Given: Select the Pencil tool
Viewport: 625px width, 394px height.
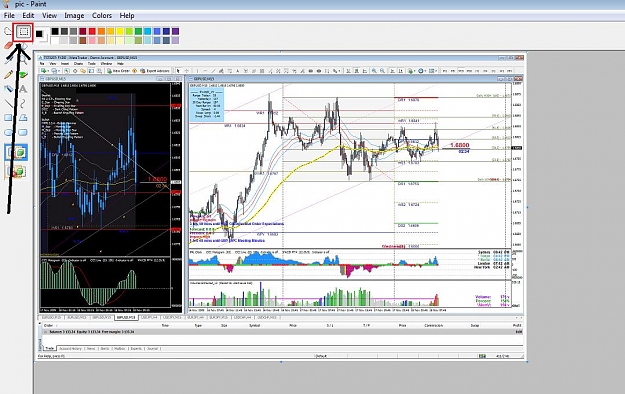Looking at the screenshot, I should point(8,74).
